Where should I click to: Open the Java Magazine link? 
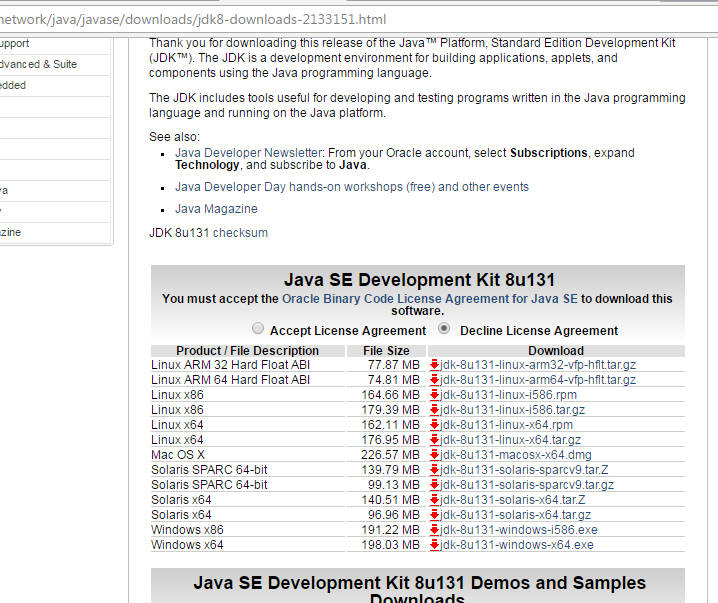pos(216,209)
